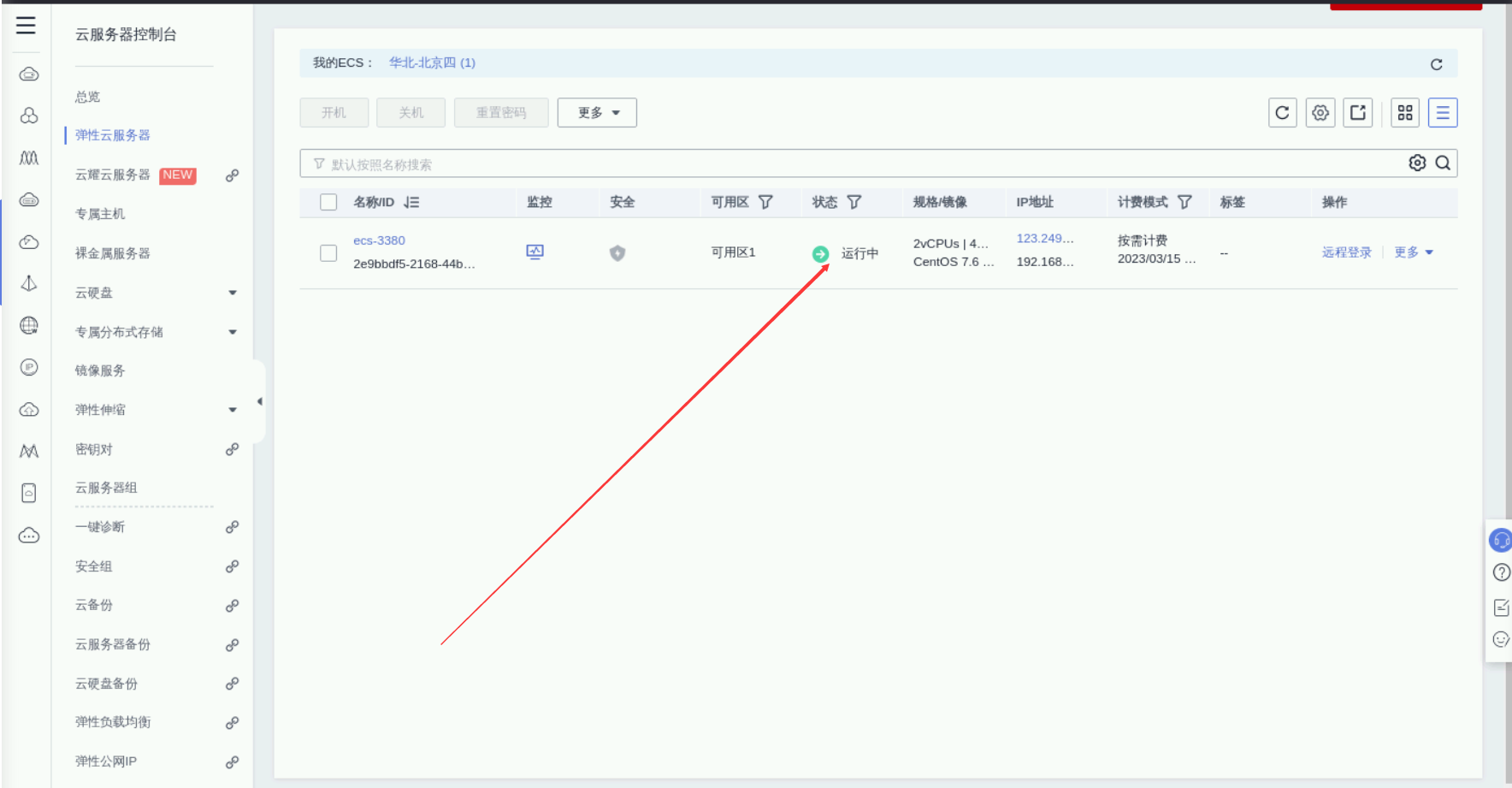Open monitoring chart icon for ecs-3380

535,252
